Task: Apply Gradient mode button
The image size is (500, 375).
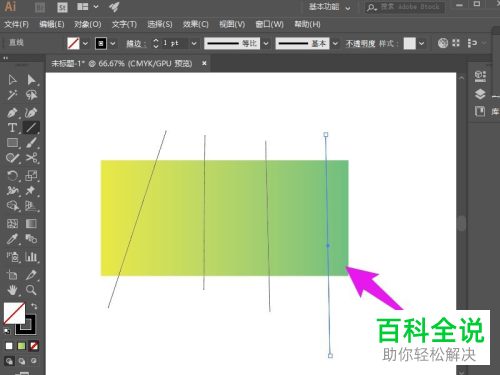Action: click(21, 346)
